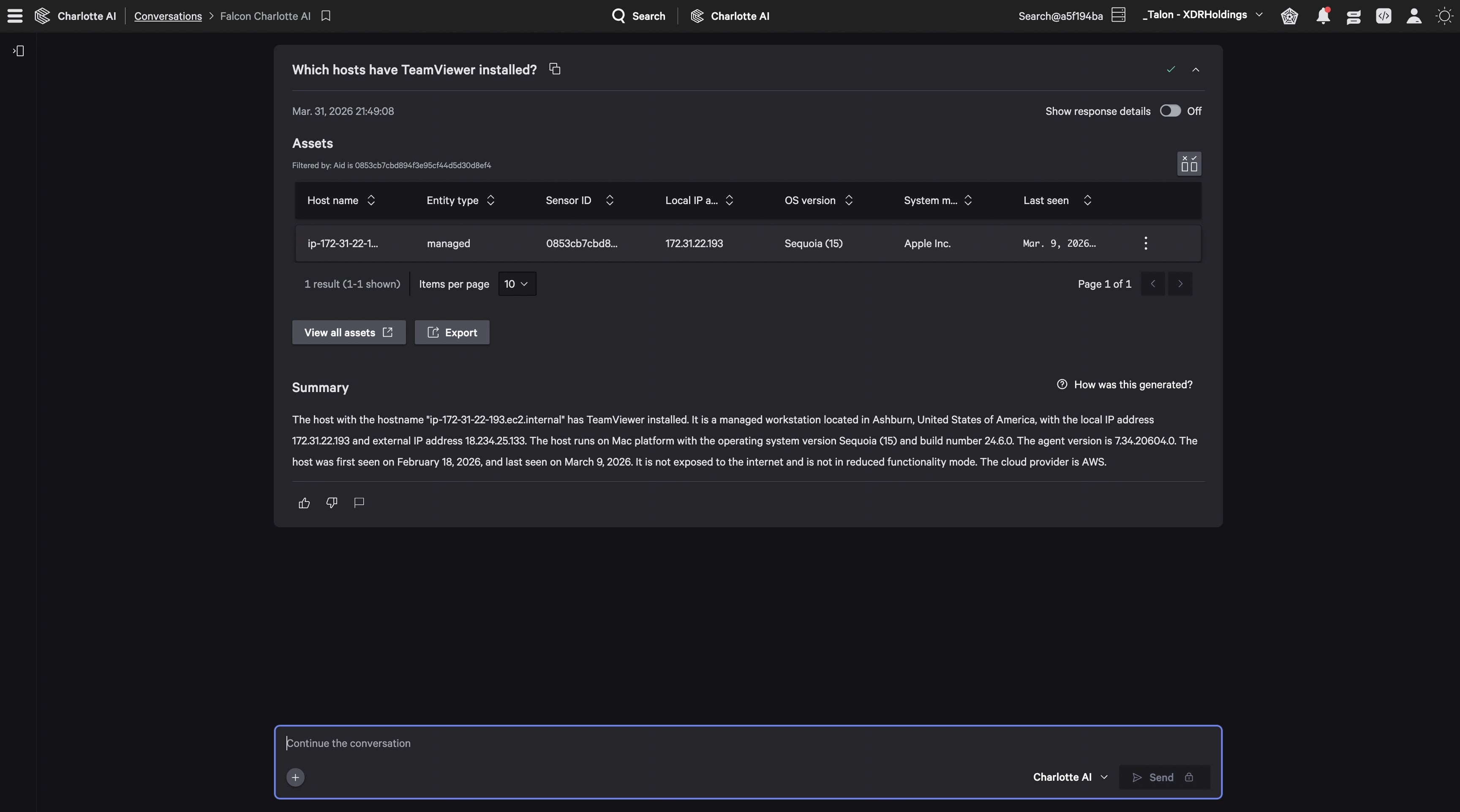Viewport: 1460px width, 812px height.
Task: Open table column settings icon
Action: tap(1189, 164)
